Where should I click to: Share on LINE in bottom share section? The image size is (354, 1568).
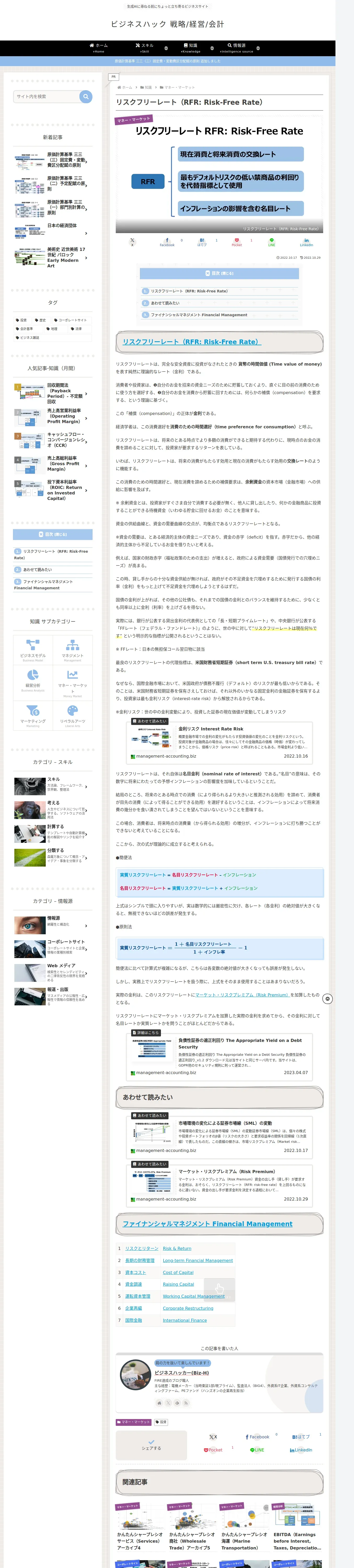pyautogui.click(x=257, y=1450)
